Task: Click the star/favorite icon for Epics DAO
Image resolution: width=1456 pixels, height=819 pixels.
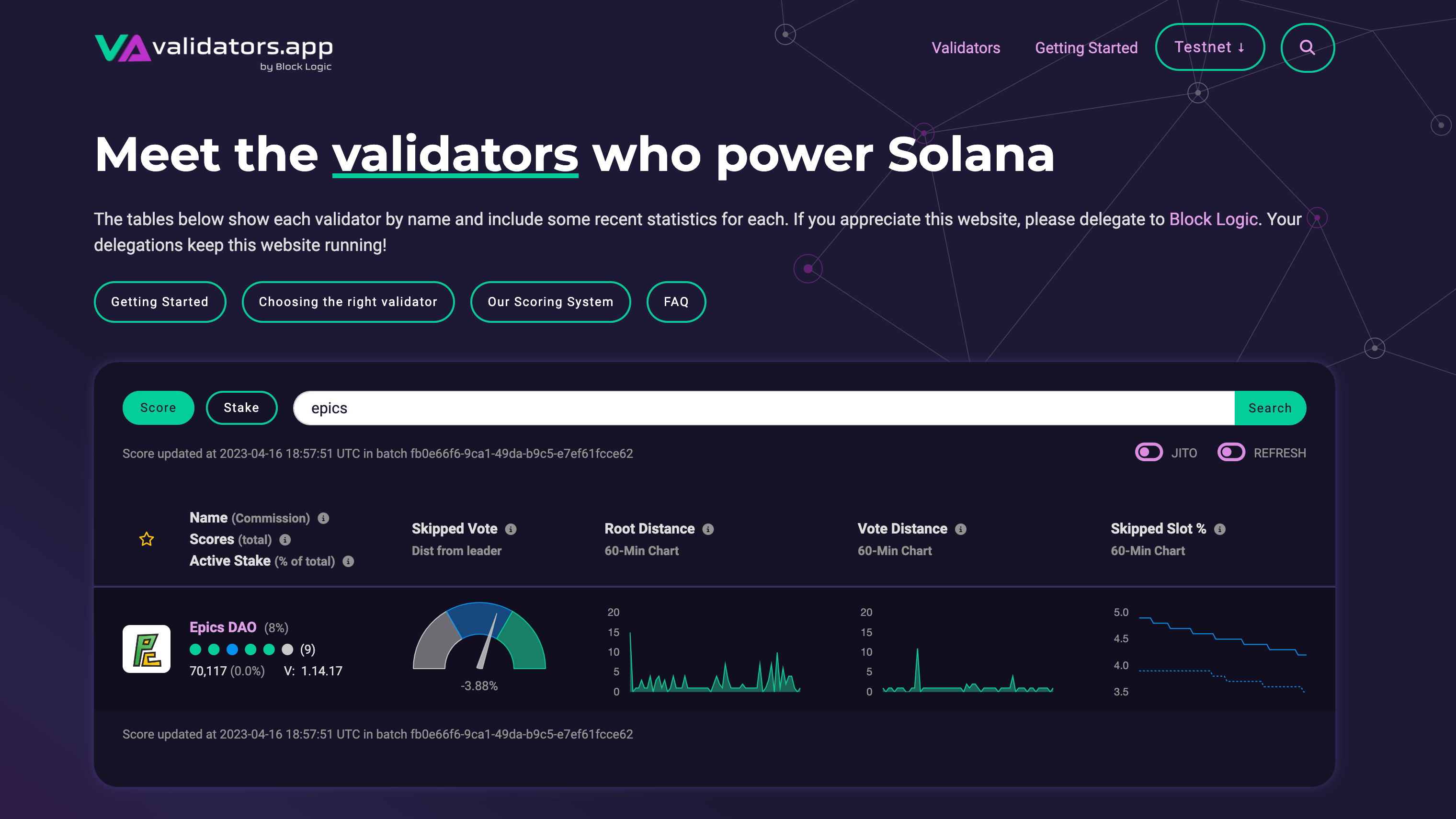Action: (146, 539)
